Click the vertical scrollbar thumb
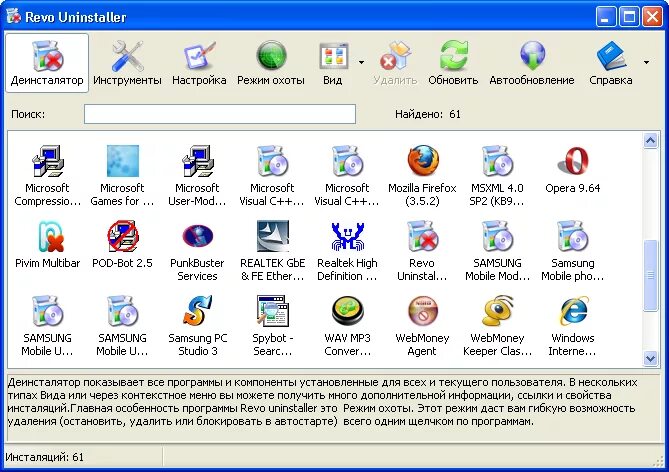This screenshot has width=669, height=472. [650, 276]
